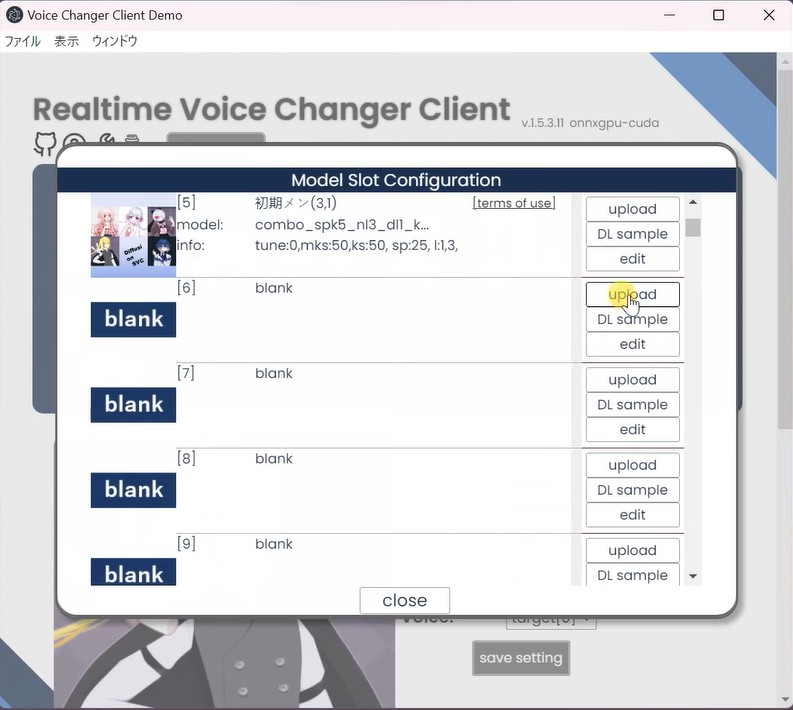Screen dimensions: 793x710
Task: Open the terms of use link for slot 5
Action: coord(513,203)
